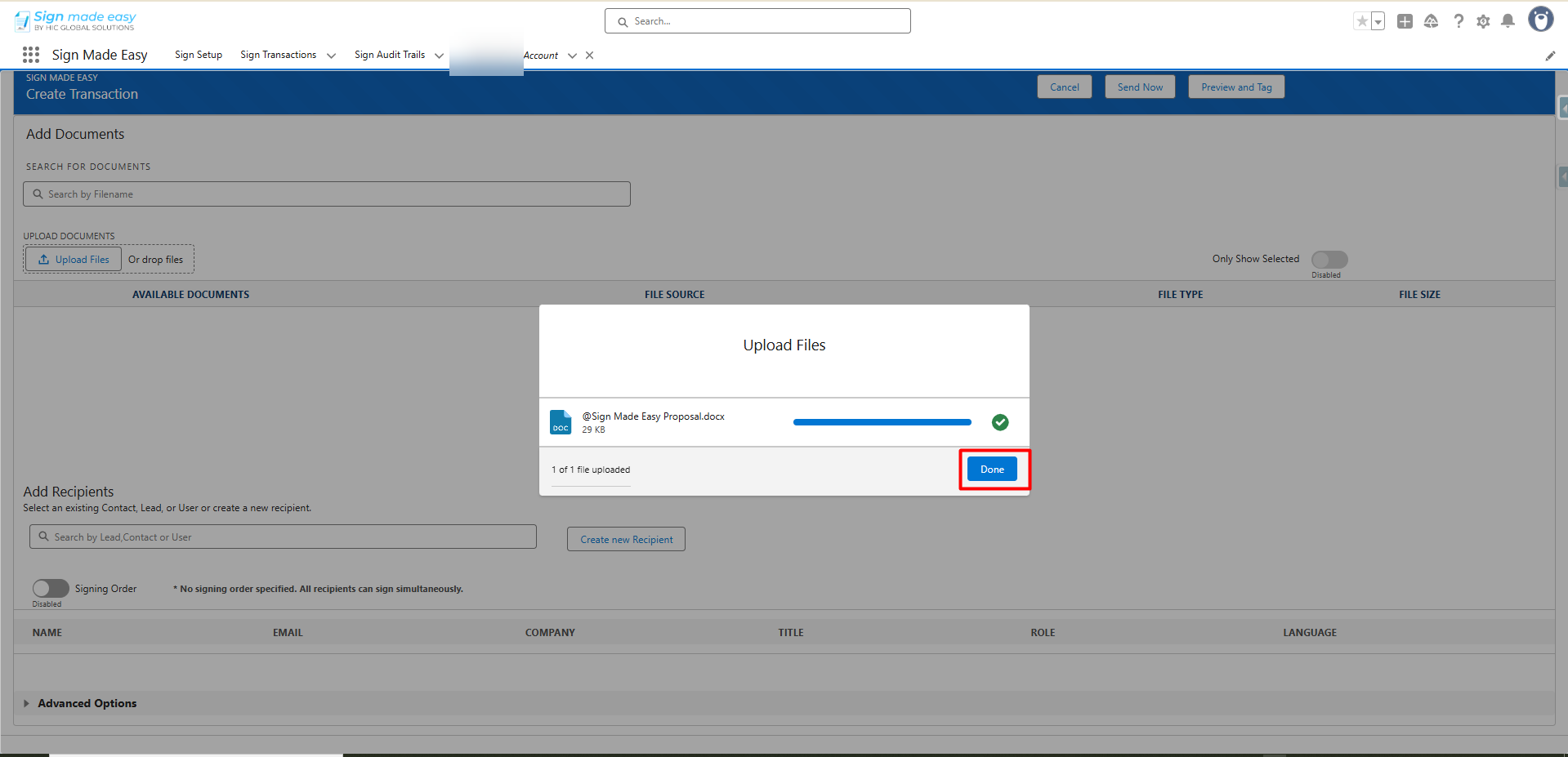Open the global actions plus icon
The height and width of the screenshot is (757, 1568).
[x=1405, y=21]
